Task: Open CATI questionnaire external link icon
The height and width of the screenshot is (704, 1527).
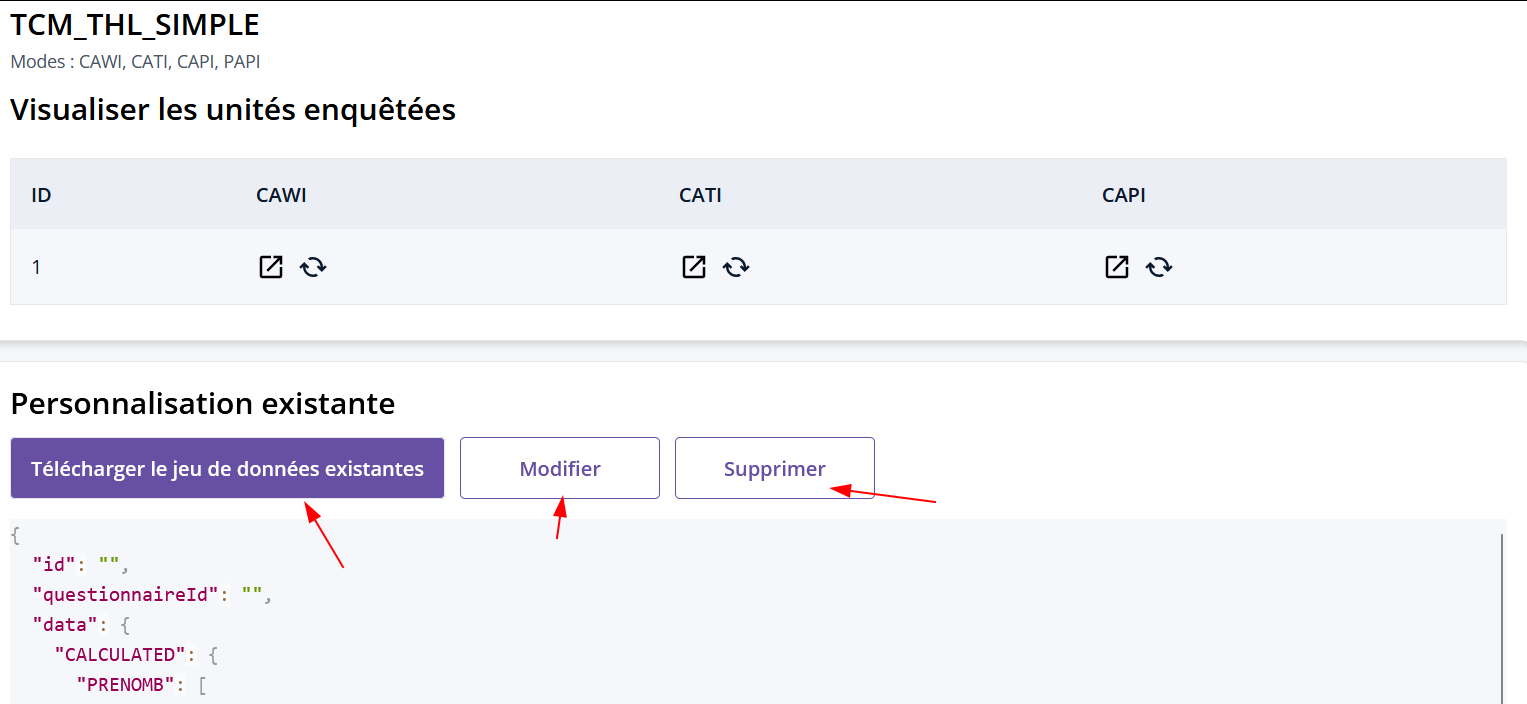Action: pyautogui.click(x=694, y=267)
